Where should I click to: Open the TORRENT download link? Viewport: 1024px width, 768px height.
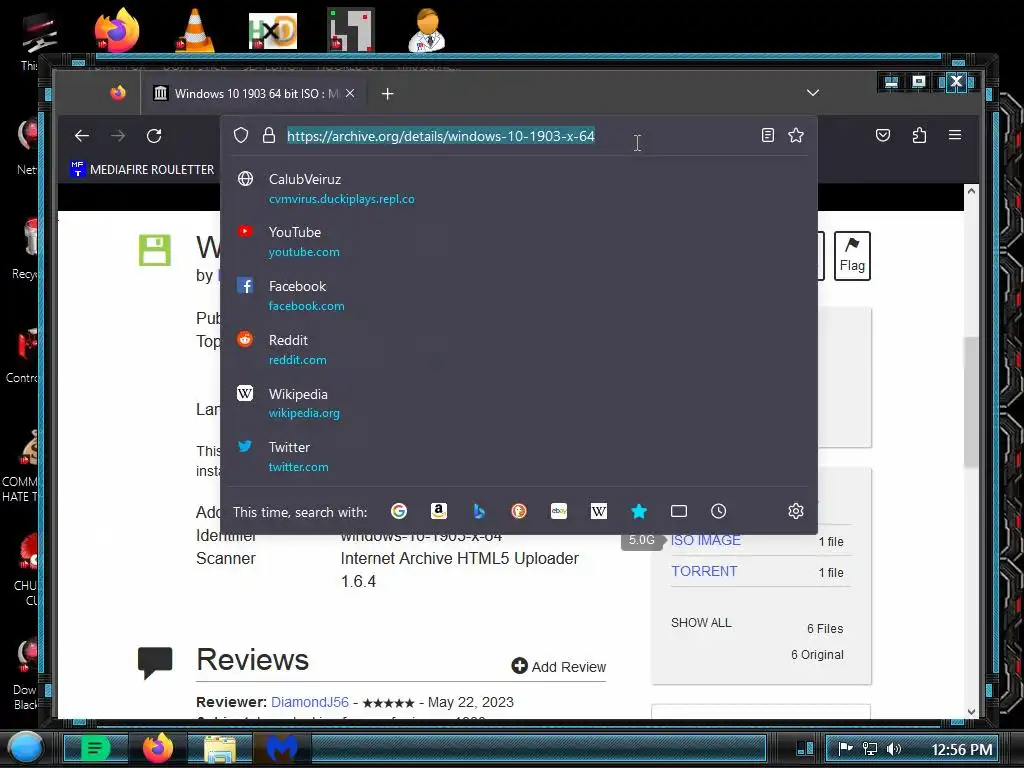tap(704, 571)
